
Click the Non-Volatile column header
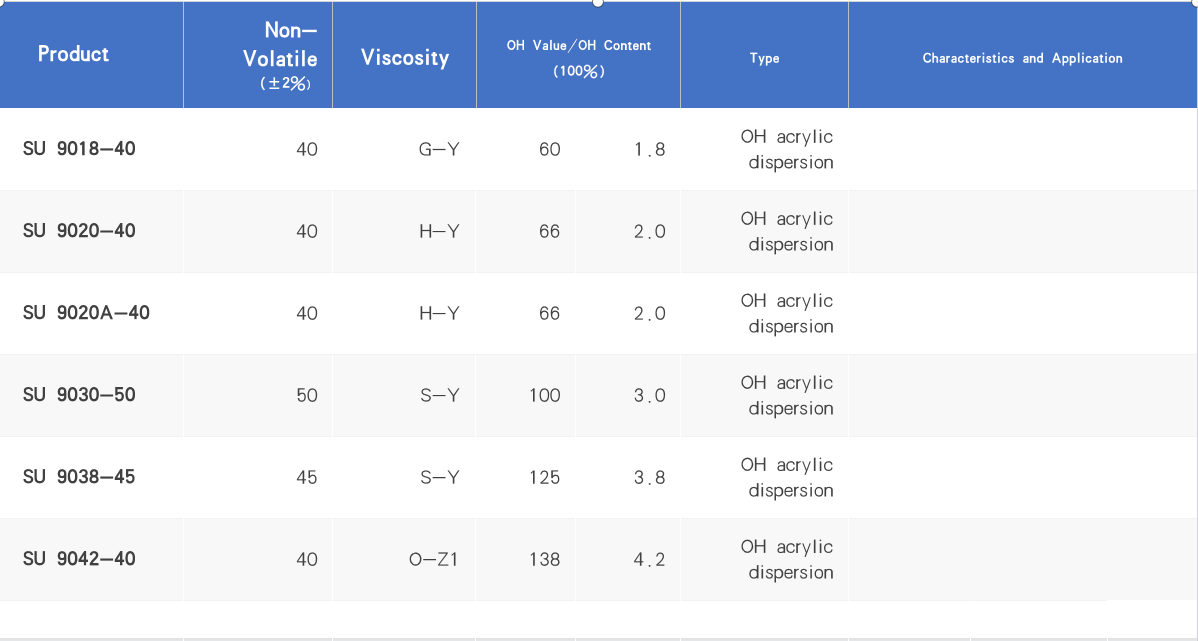coord(279,58)
